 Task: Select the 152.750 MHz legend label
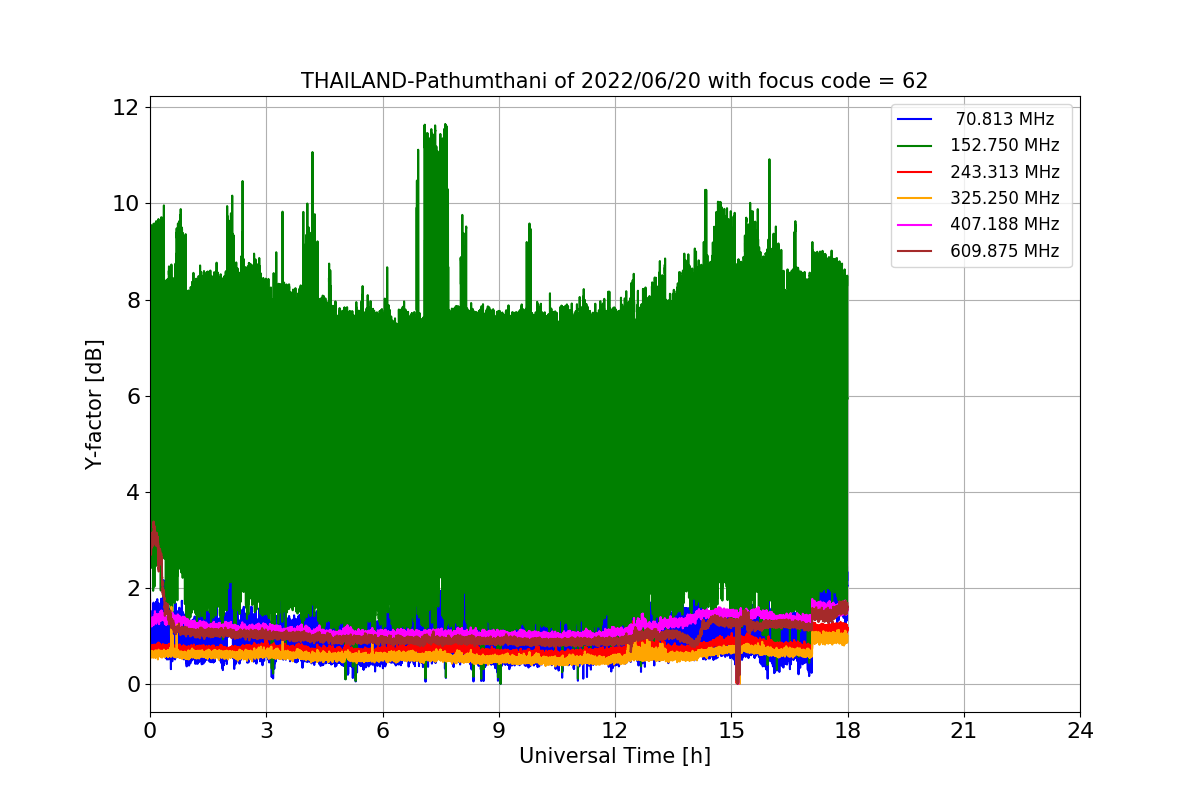pyautogui.click(x=1005, y=145)
